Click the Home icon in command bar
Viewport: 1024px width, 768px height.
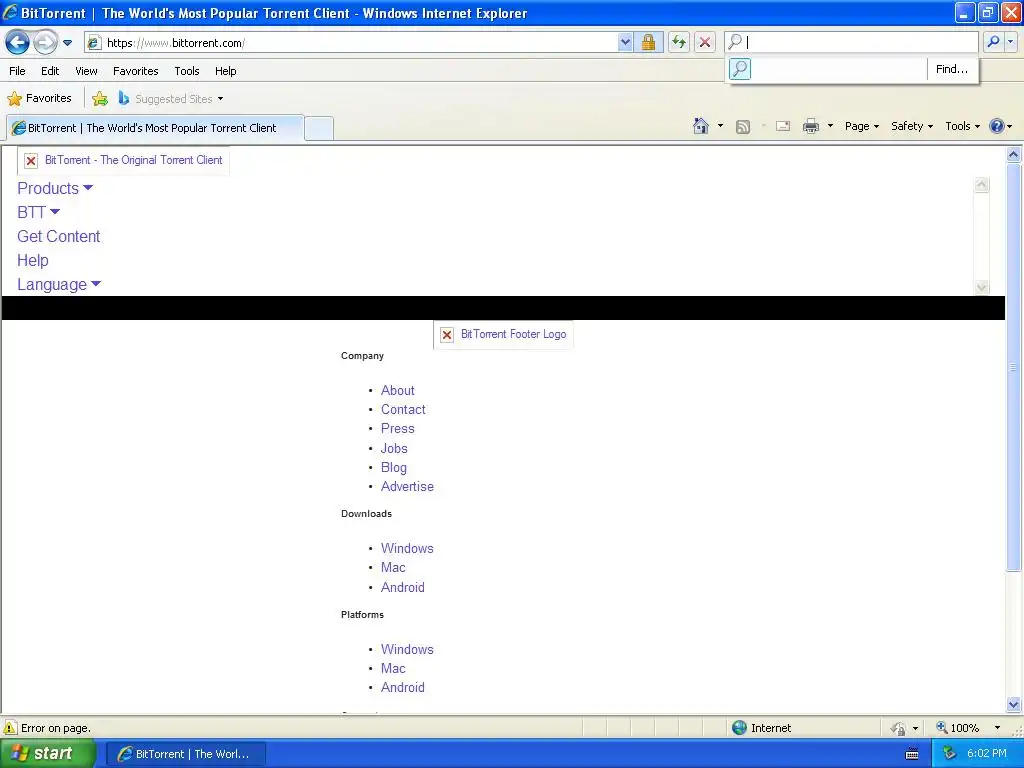(x=701, y=126)
